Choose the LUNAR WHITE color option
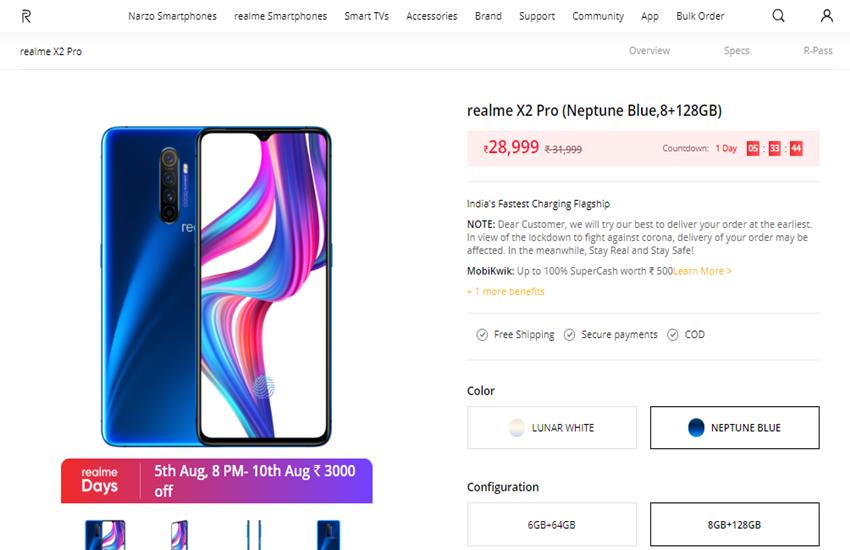The image size is (850, 550). [552, 428]
